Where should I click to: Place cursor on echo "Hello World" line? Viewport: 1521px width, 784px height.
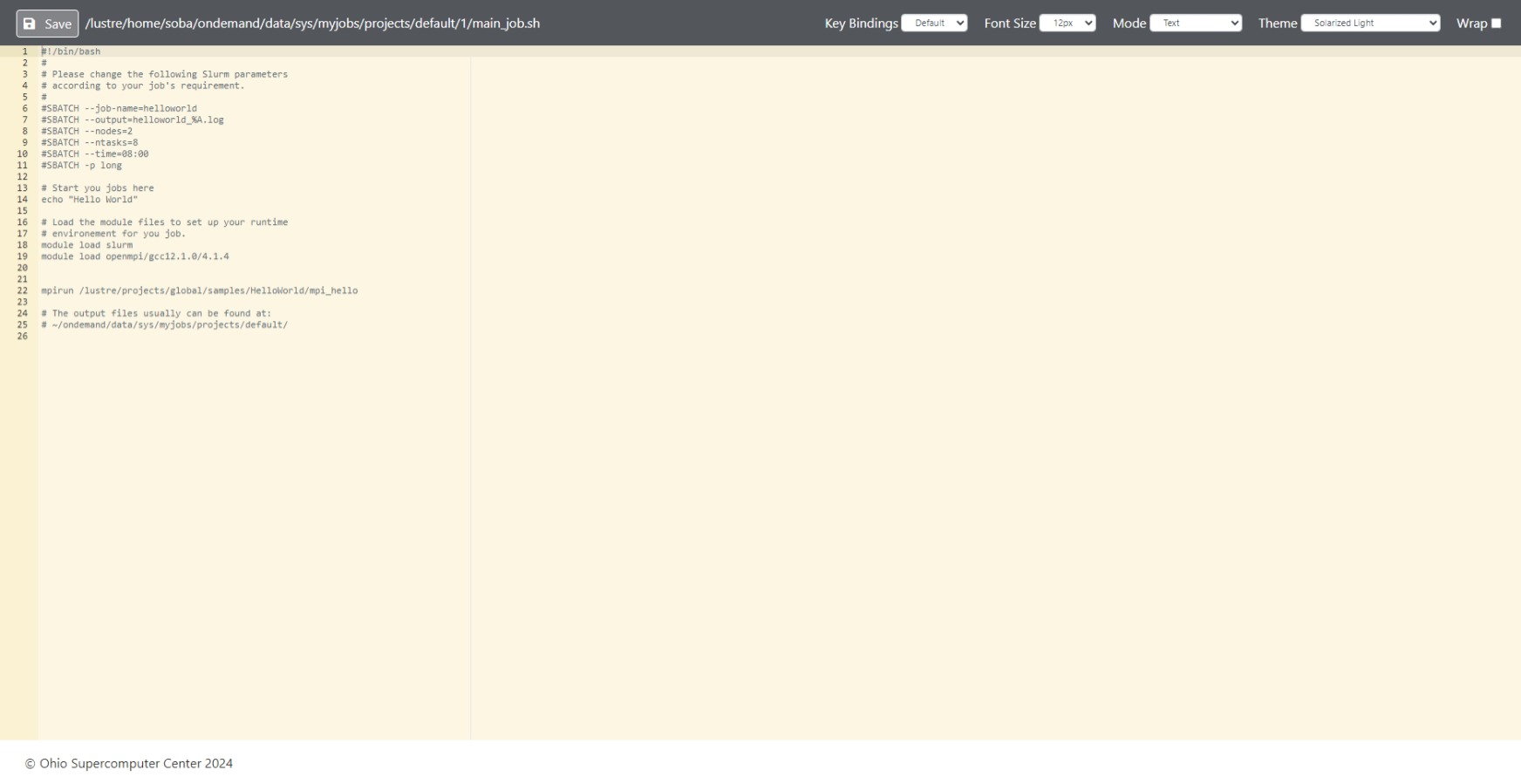[90, 200]
